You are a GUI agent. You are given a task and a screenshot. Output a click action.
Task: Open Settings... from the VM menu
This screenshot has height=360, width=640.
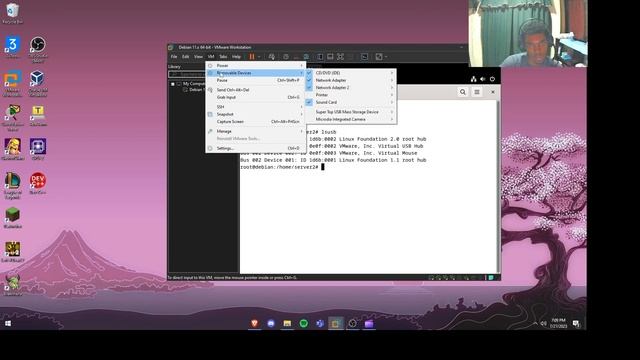coord(256,148)
